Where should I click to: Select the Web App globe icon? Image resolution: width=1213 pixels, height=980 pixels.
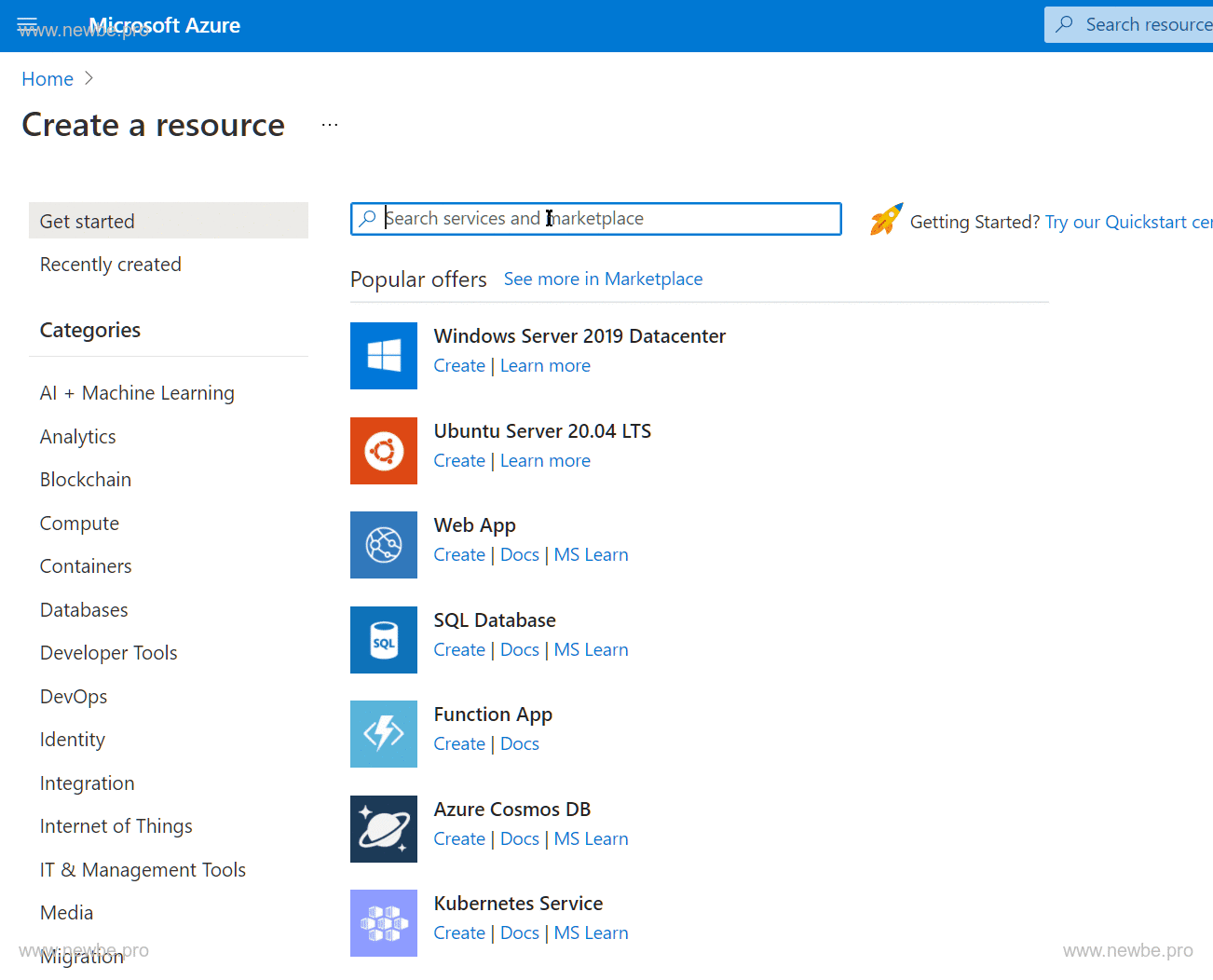coord(383,545)
